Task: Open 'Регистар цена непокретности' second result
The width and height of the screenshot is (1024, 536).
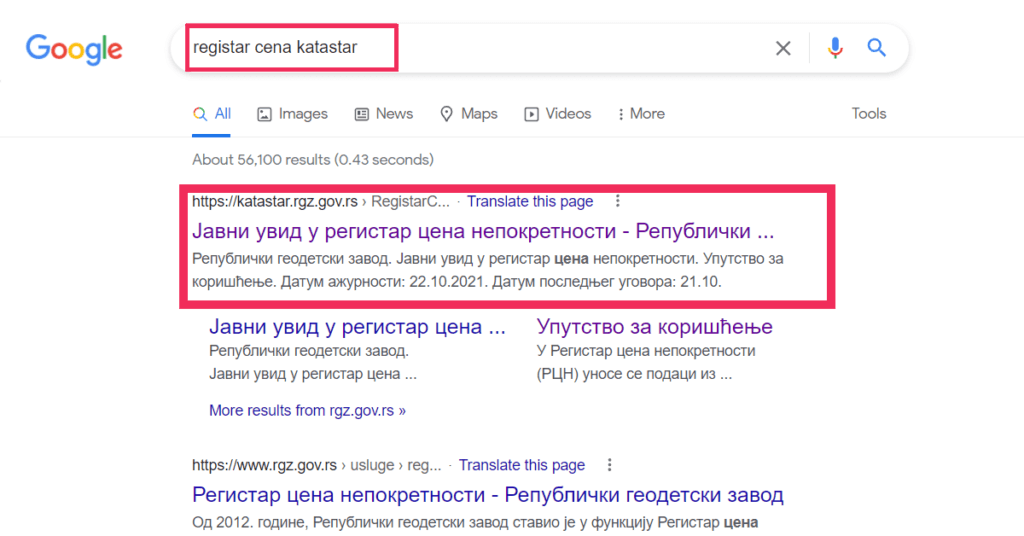Action: pyautogui.click(x=488, y=495)
